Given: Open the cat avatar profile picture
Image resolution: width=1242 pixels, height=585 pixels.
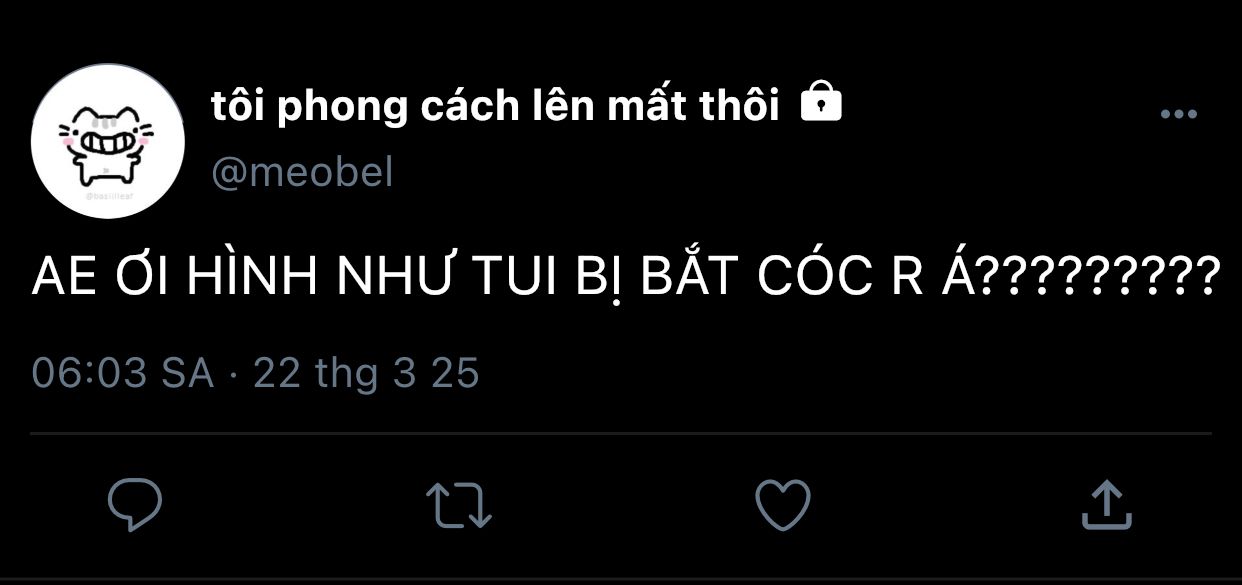Looking at the screenshot, I should pyautogui.click(x=108, y=141).
